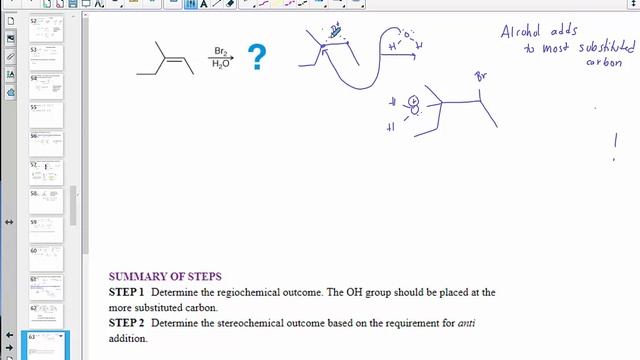Open page 58 thumbnail

pyautogui.click(x=46, y=201)
